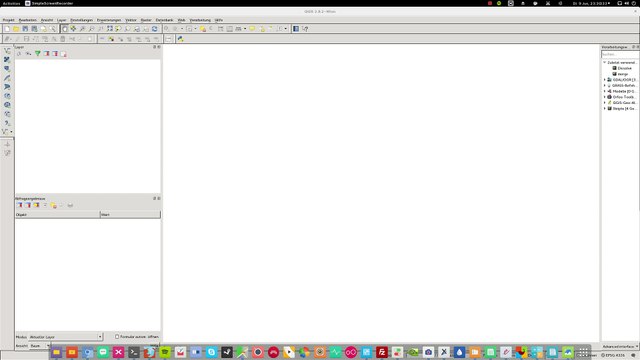Open the Erweiterungen menu
This screenshot has width=640, height=360.
[x=109, y=20]
